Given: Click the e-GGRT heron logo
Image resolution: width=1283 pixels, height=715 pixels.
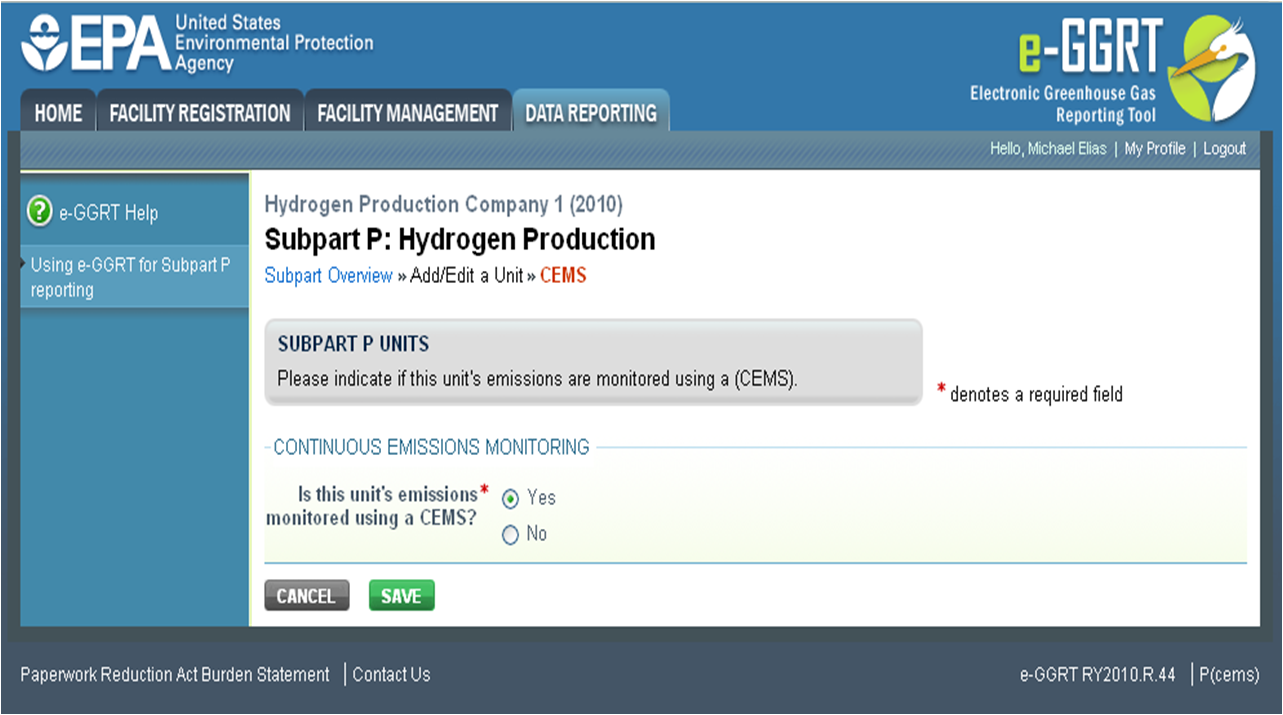Looking at the screenshot, I should pos(1213,67).
